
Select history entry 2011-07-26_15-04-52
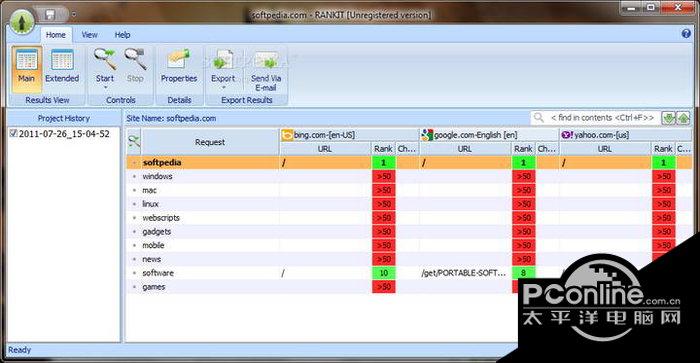[x=64, y=134]
